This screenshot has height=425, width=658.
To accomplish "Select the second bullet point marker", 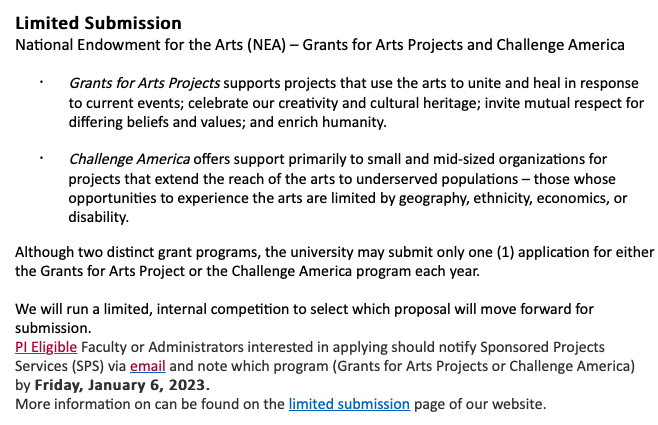I will (x=42, y=157).
